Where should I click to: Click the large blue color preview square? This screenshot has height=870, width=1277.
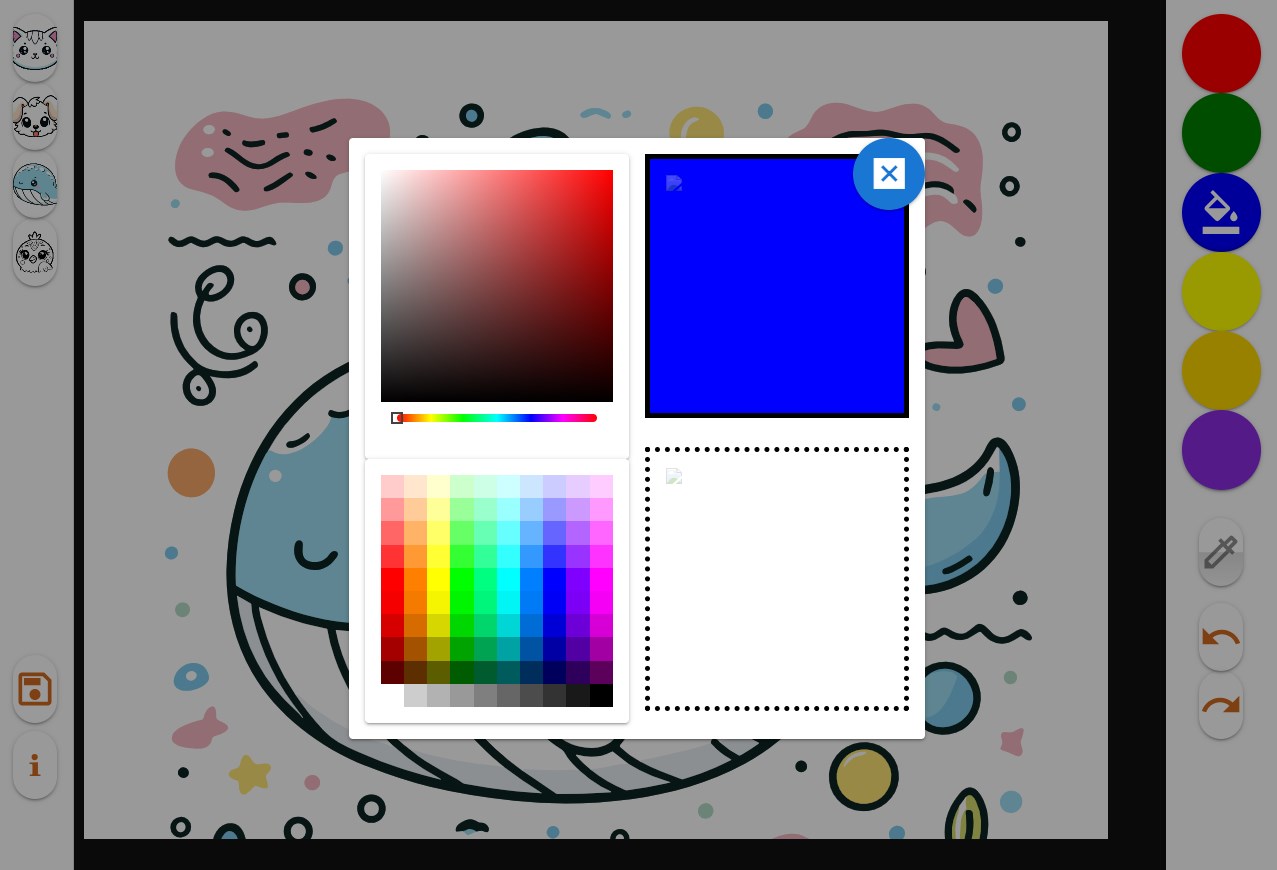777,286
